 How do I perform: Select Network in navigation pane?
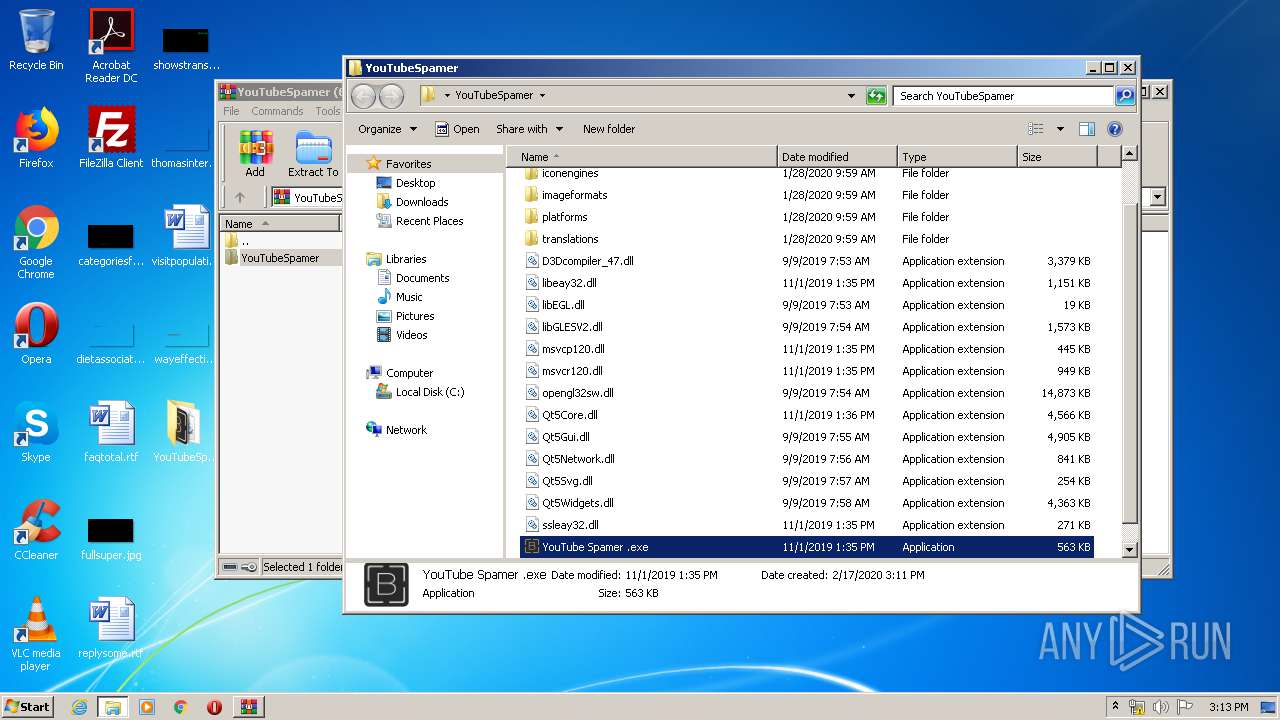[406, 430]
